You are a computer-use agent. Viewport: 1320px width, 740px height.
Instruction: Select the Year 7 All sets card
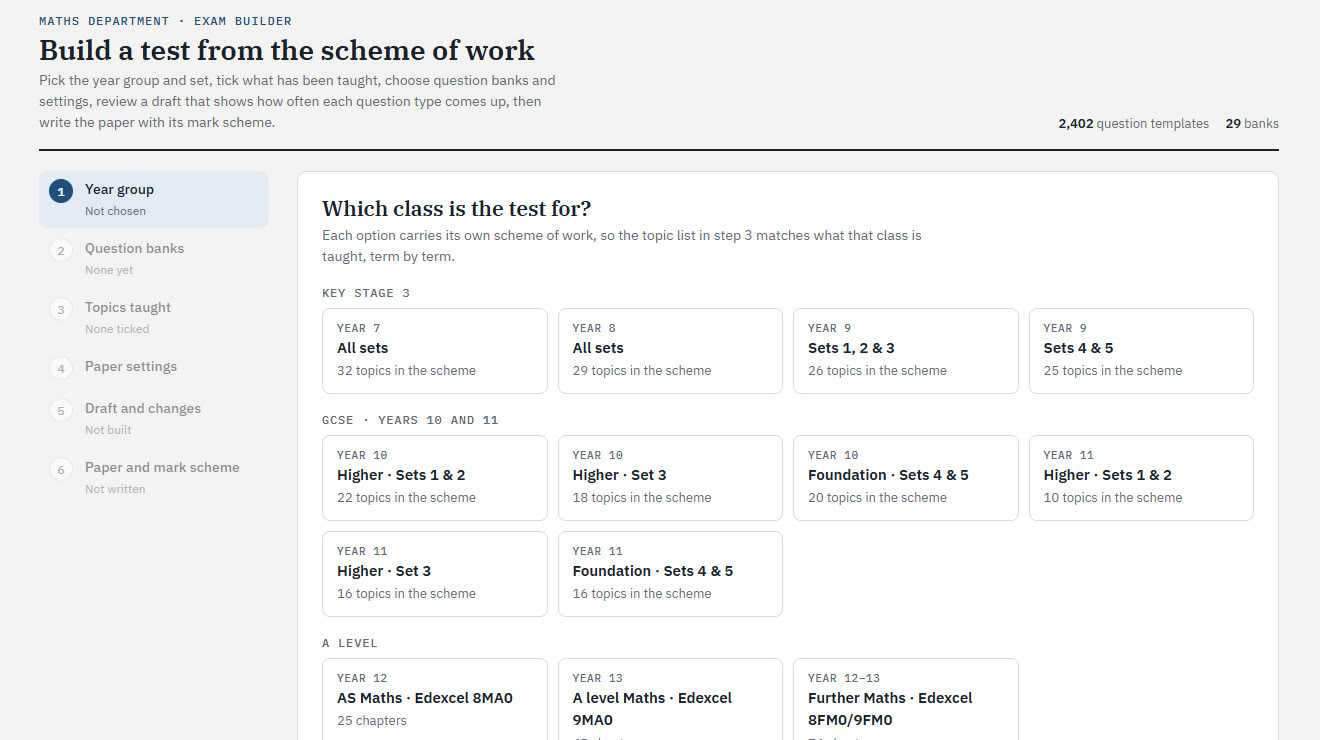(x=435, y=351)
